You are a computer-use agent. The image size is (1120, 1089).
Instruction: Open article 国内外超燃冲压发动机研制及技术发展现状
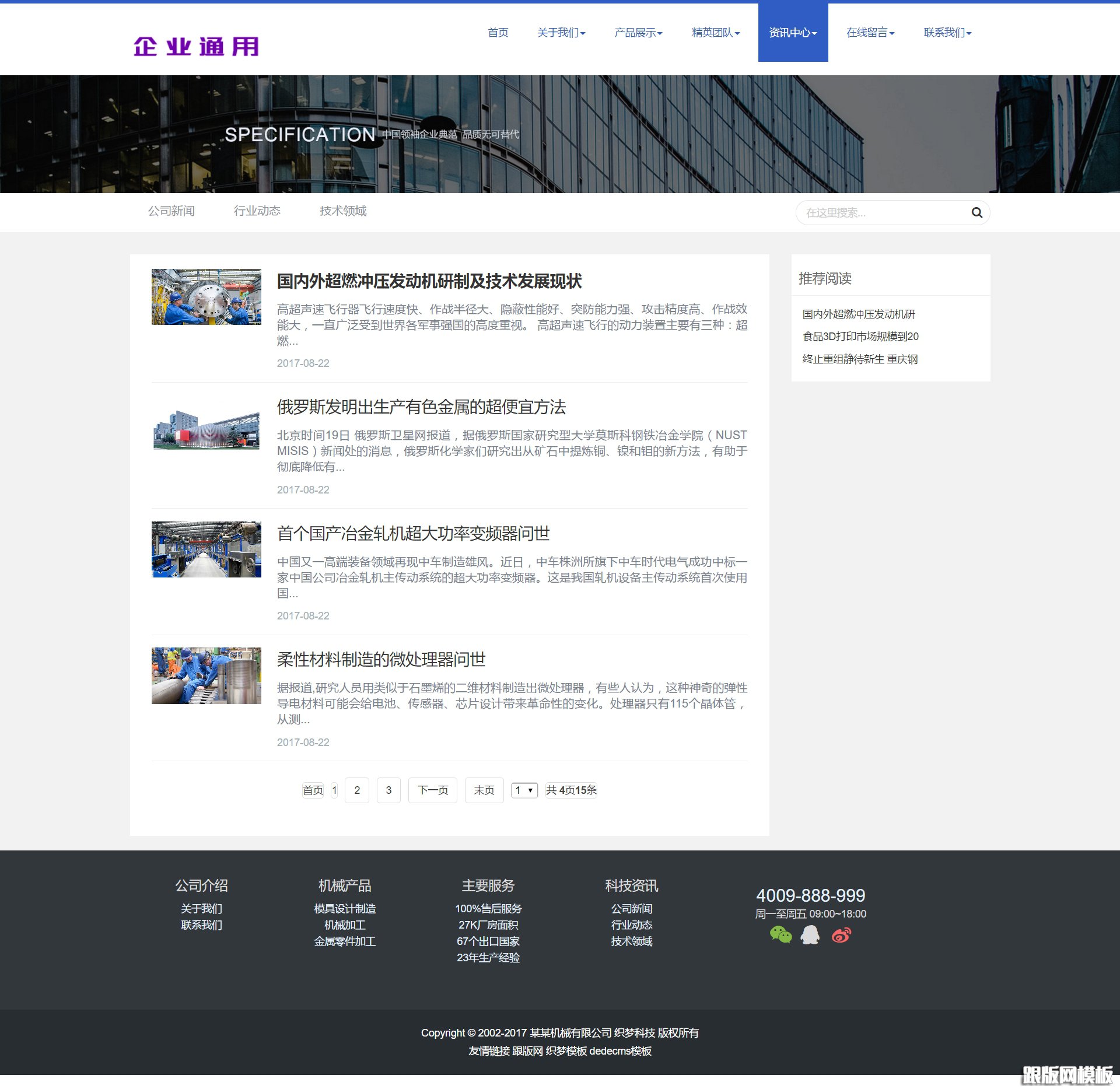(x=429, y=281)
